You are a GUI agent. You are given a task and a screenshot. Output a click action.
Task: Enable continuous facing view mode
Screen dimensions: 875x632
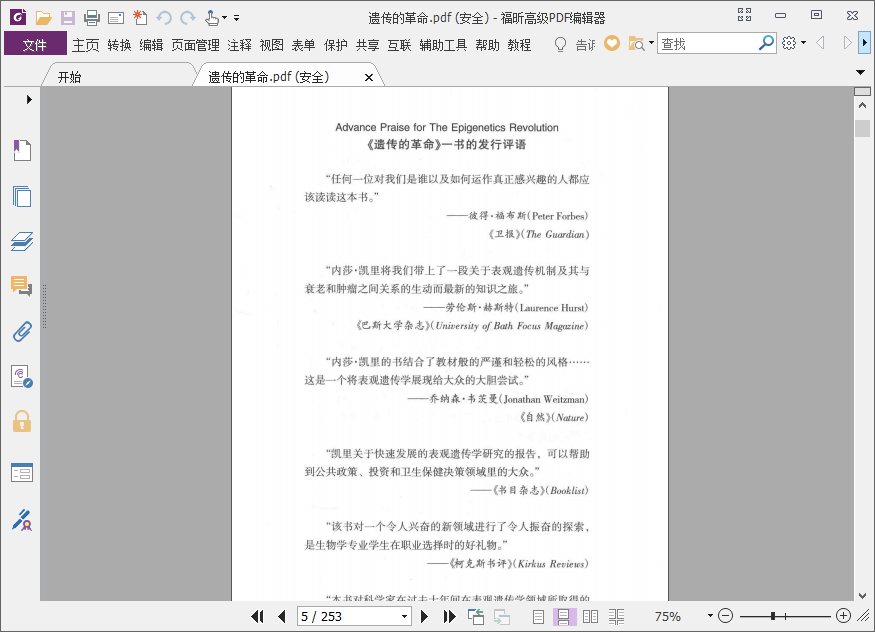[x=617, y=616]
